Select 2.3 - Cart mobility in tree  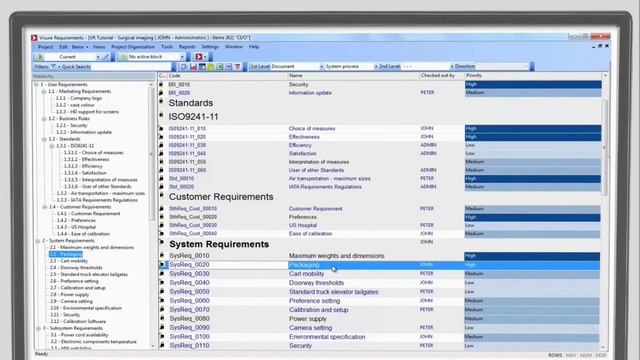tap(69, 261)
